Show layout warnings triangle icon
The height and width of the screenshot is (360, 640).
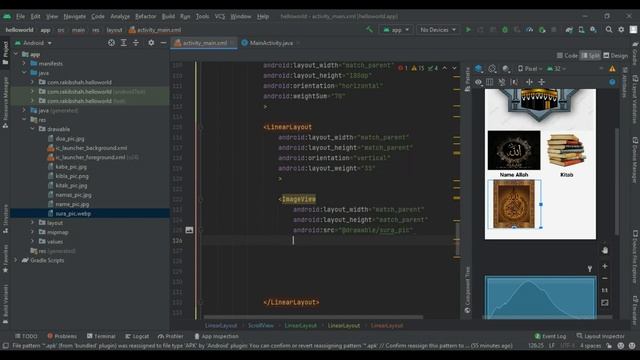[612, 69]
